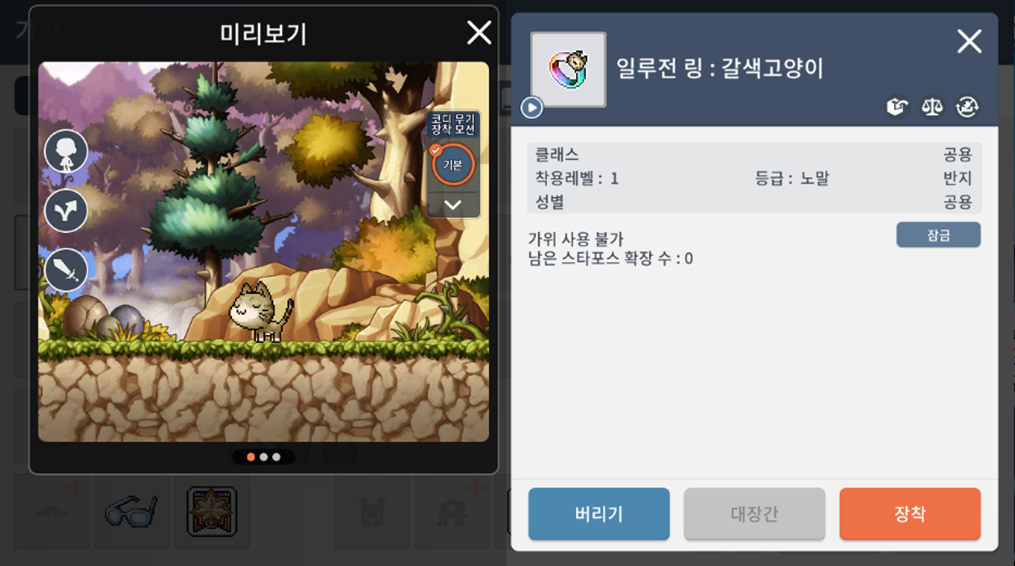Viewport: 1015px width, 566px height.
Task: Click the sword weapon preview icon
Action: (66, 269)
